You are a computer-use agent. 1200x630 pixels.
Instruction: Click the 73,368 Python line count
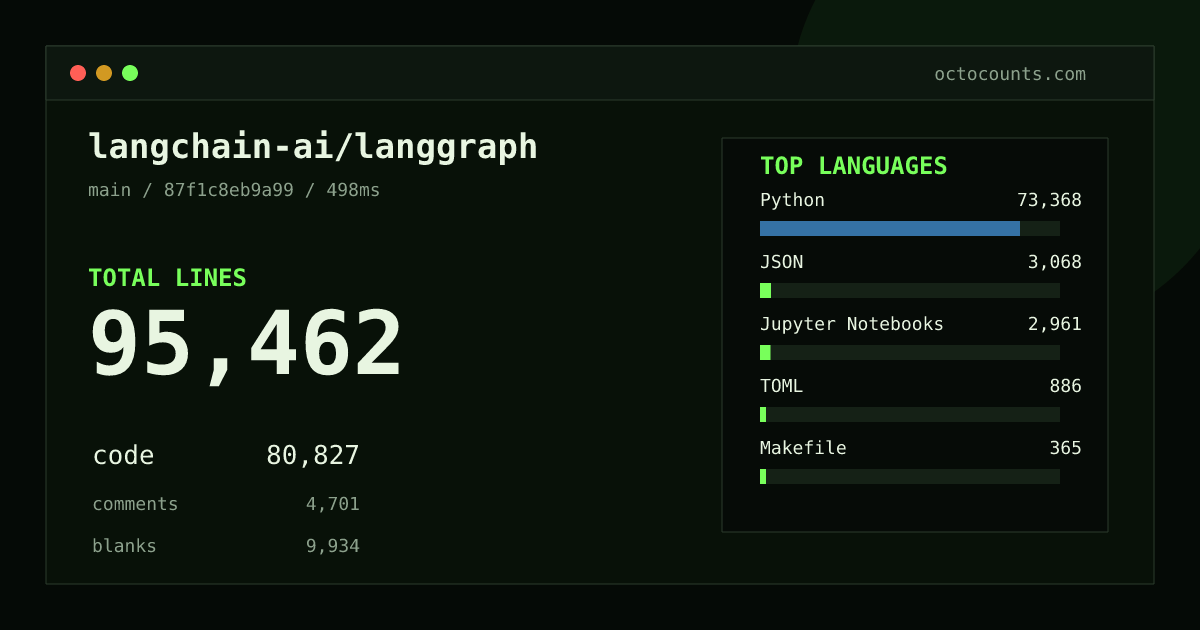point(1049,200)
